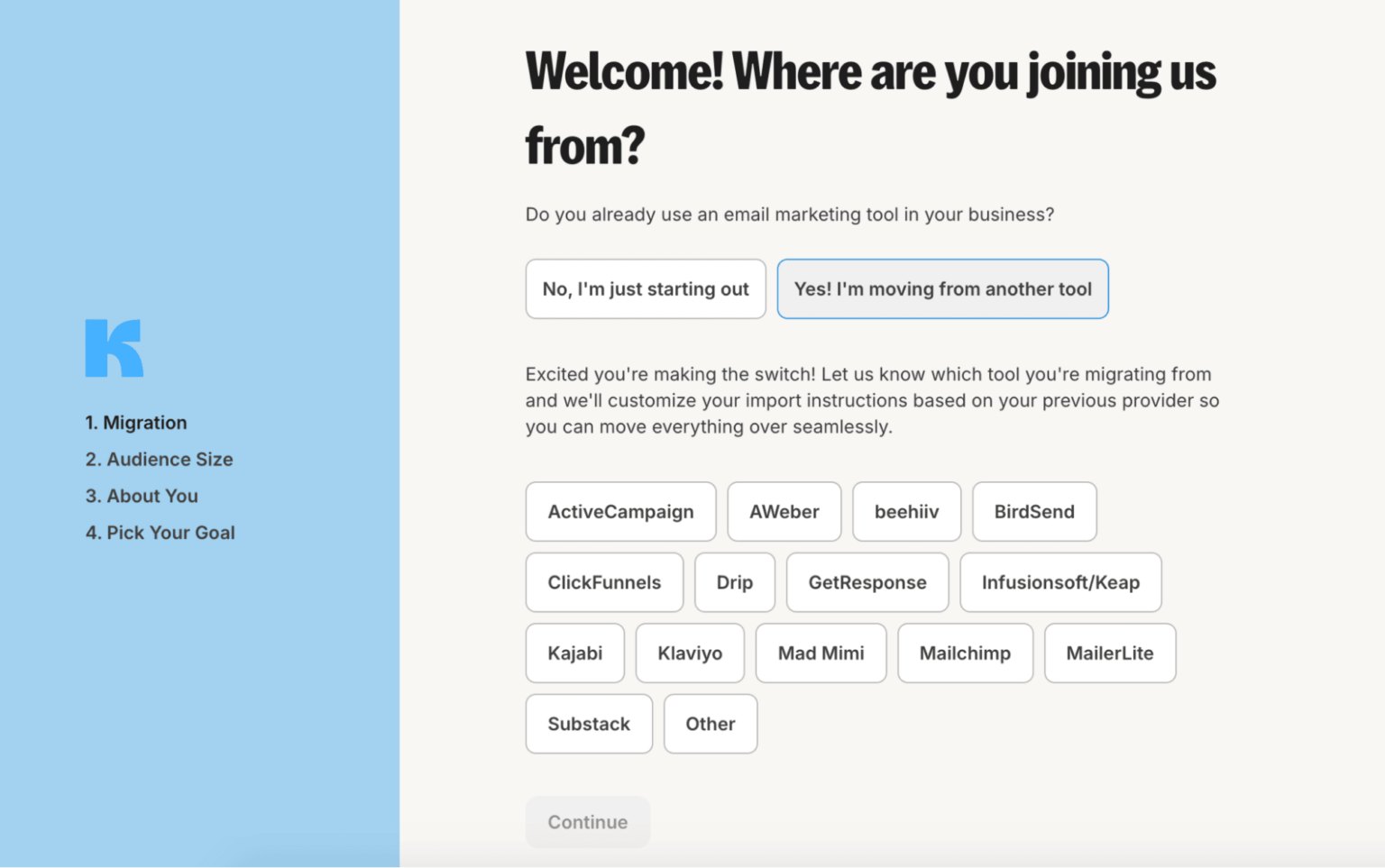Choose Mad Mimi from the list
Viewport: 1385px width, 868px height.
[x=821, y=653]
